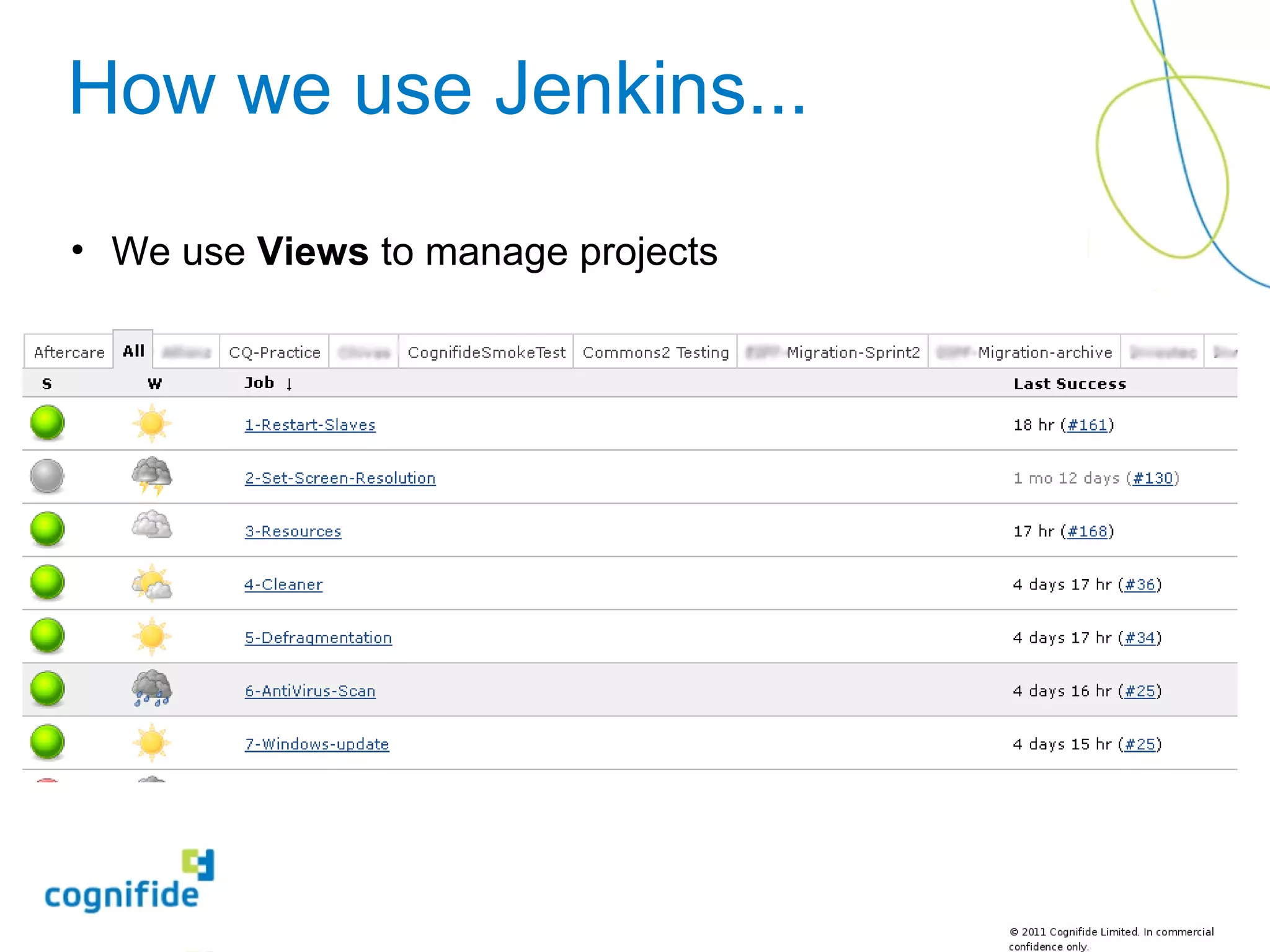The height and width of the screenshot is (952, 1270).
Task: Click green status ball for 7-Windows-update
Action: tap(47, 743)
